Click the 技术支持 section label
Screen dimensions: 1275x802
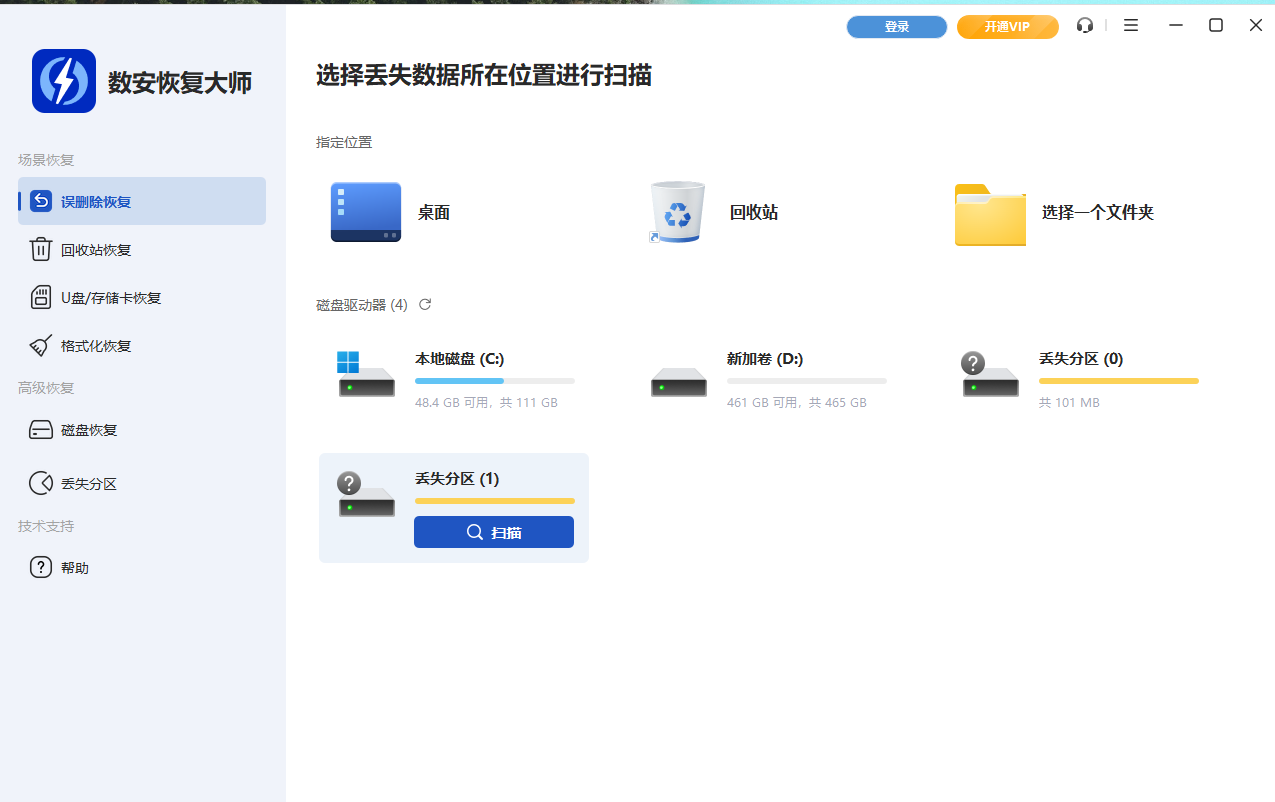click(x=46, y=525)
